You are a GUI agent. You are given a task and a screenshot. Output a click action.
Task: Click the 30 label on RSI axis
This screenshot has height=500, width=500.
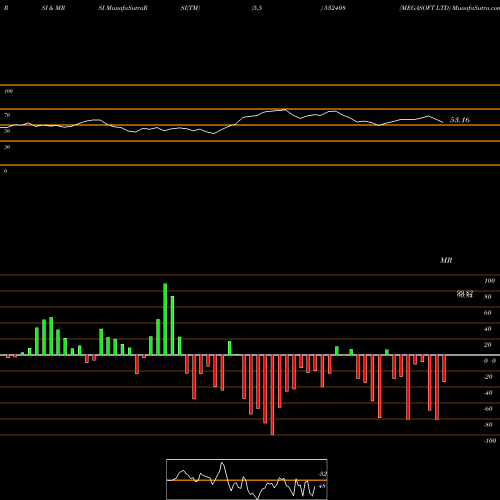point(7,147)
